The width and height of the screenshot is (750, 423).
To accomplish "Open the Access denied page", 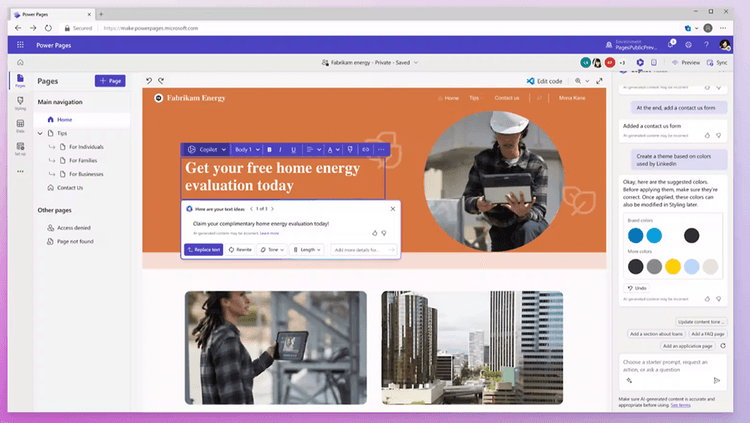I will click(69, 228).
